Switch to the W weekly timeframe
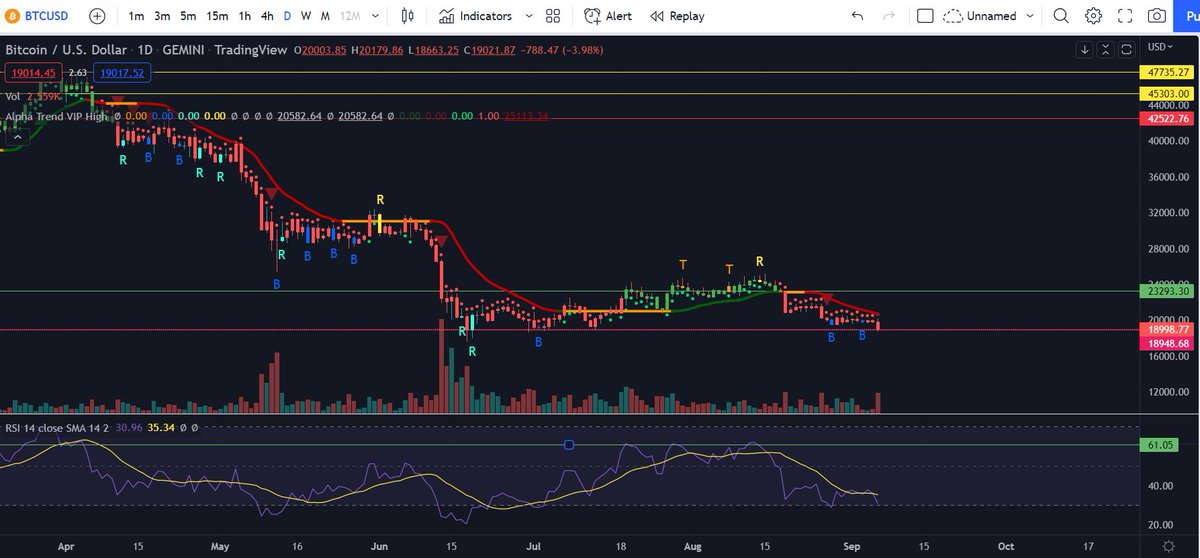The image size is (1200, 558). pyautogui.click(x=305, y=16)
